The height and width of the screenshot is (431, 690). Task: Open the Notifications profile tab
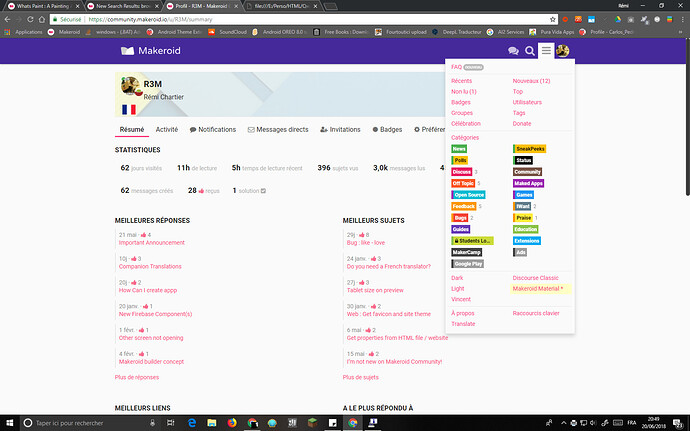(212, 129)
